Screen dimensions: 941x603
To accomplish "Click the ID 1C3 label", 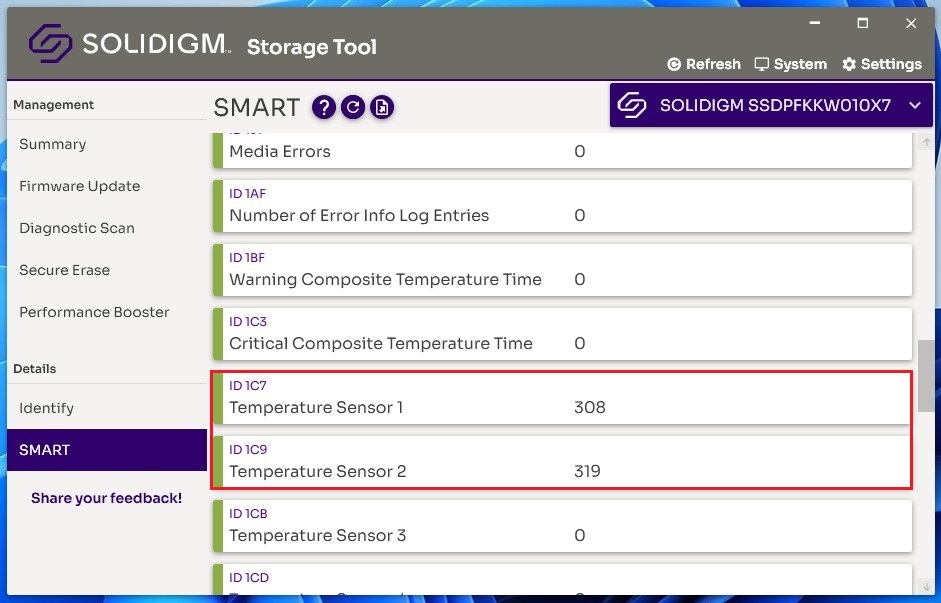I will [x=248, y=322].
